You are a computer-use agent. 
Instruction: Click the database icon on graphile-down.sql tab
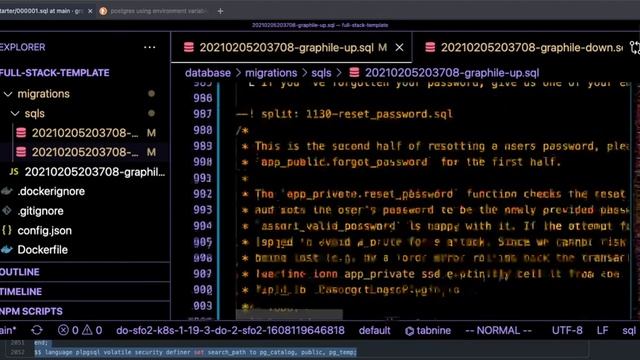click(x=430, y=47)
